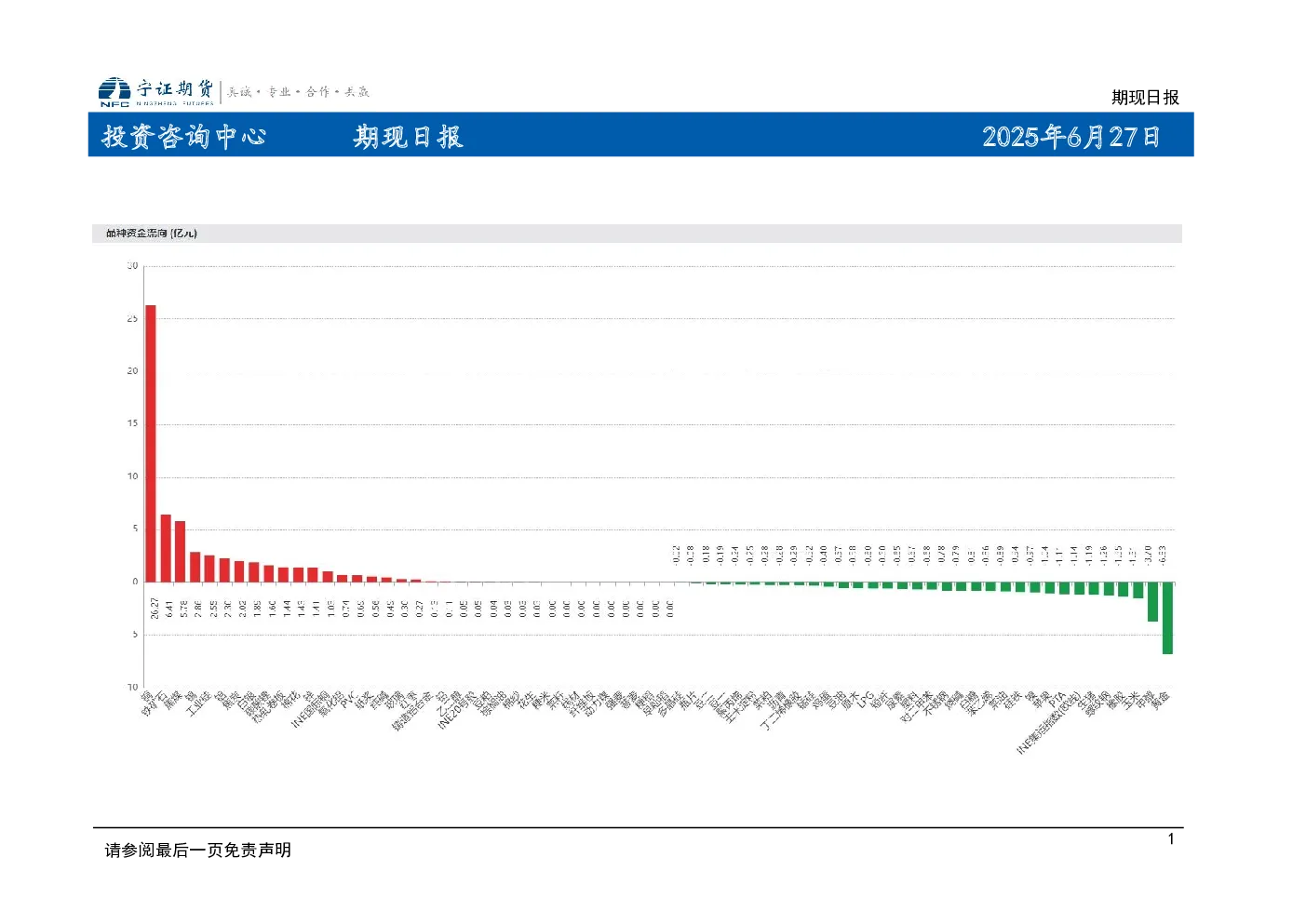Select the largest green bar valued -6.53

[1167, 618]
